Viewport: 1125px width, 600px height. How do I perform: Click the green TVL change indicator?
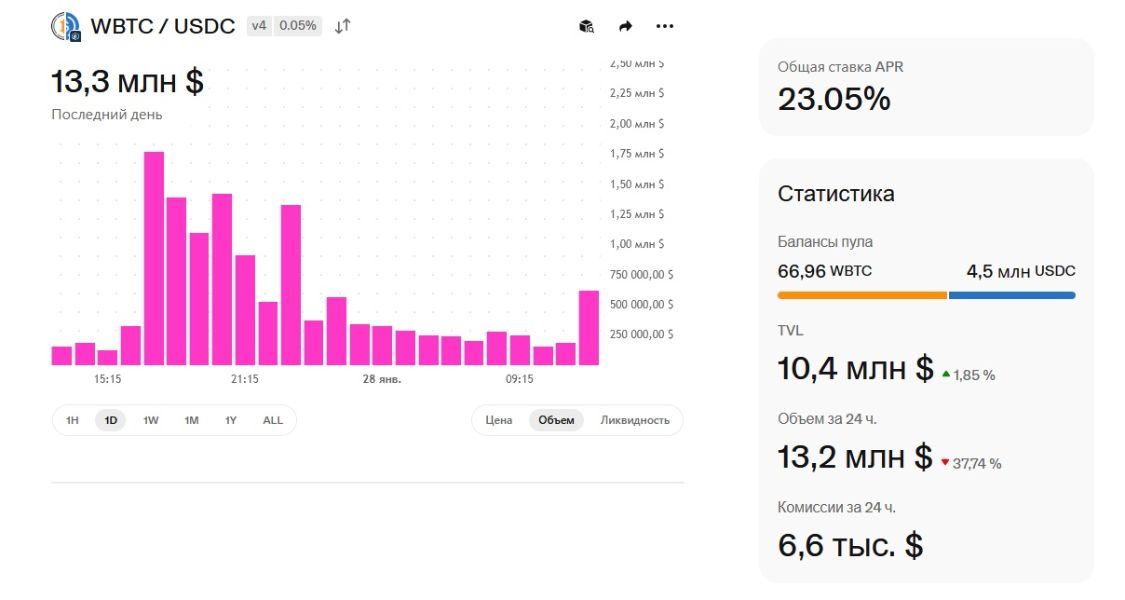pyautogui.click(x=970, y=373)
